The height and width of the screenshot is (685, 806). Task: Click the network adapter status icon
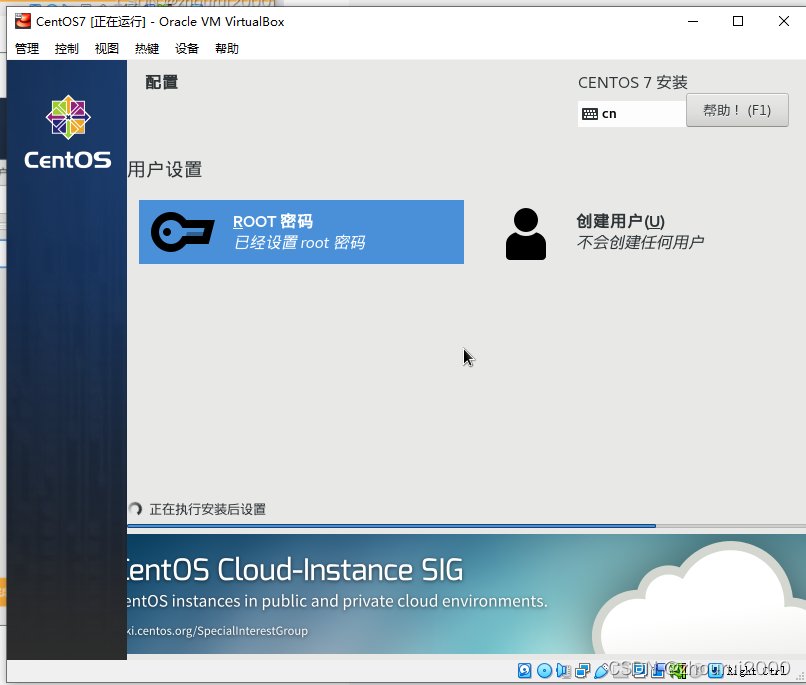[583, 670]
